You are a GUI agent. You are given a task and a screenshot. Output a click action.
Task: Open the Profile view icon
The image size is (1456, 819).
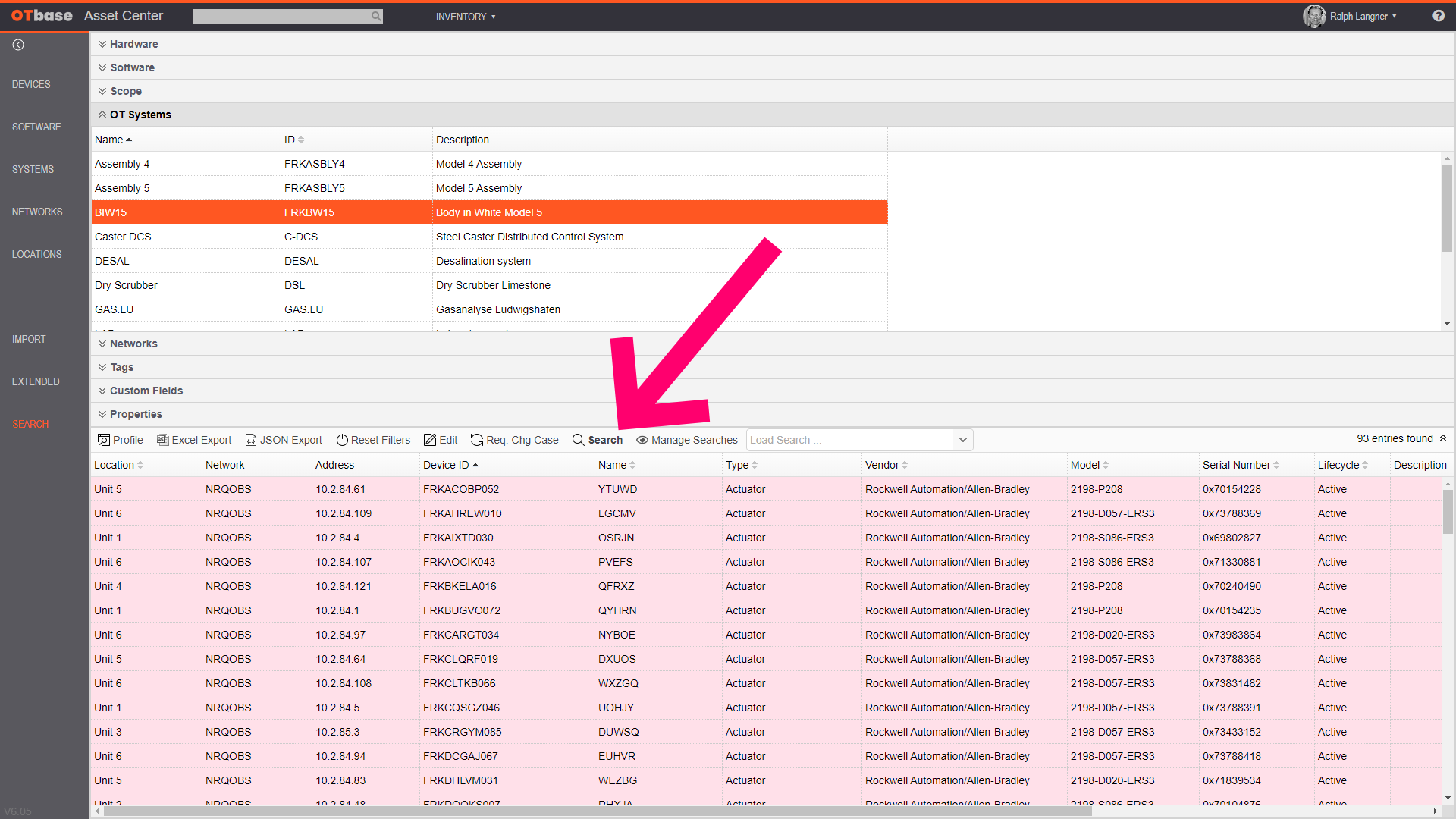(x=120, y=440)
